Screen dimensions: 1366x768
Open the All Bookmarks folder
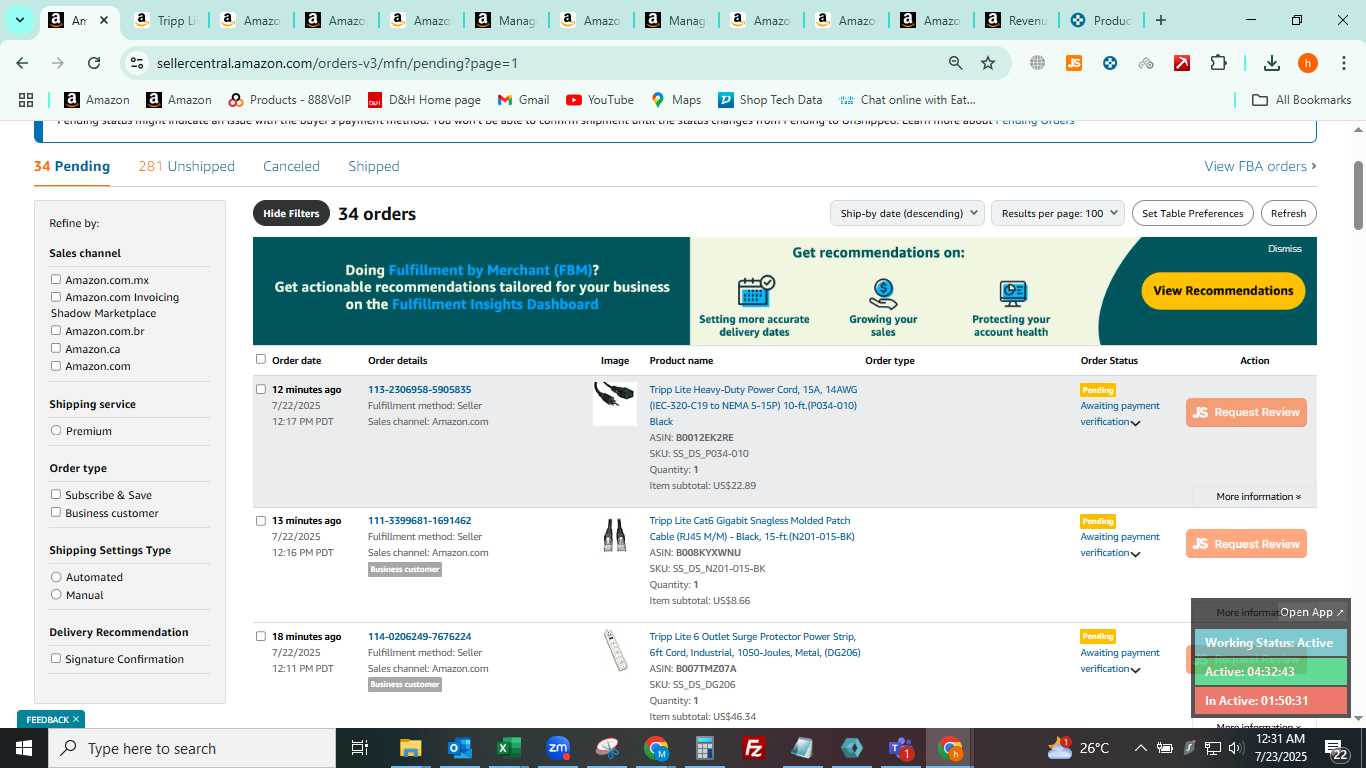tap(1302, 100)
